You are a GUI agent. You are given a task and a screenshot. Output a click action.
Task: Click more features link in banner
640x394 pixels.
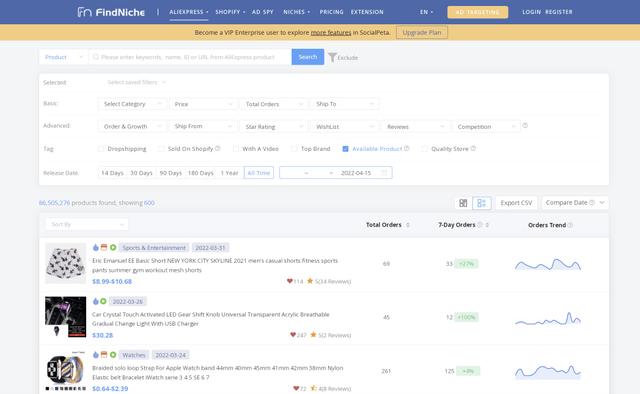331,33
